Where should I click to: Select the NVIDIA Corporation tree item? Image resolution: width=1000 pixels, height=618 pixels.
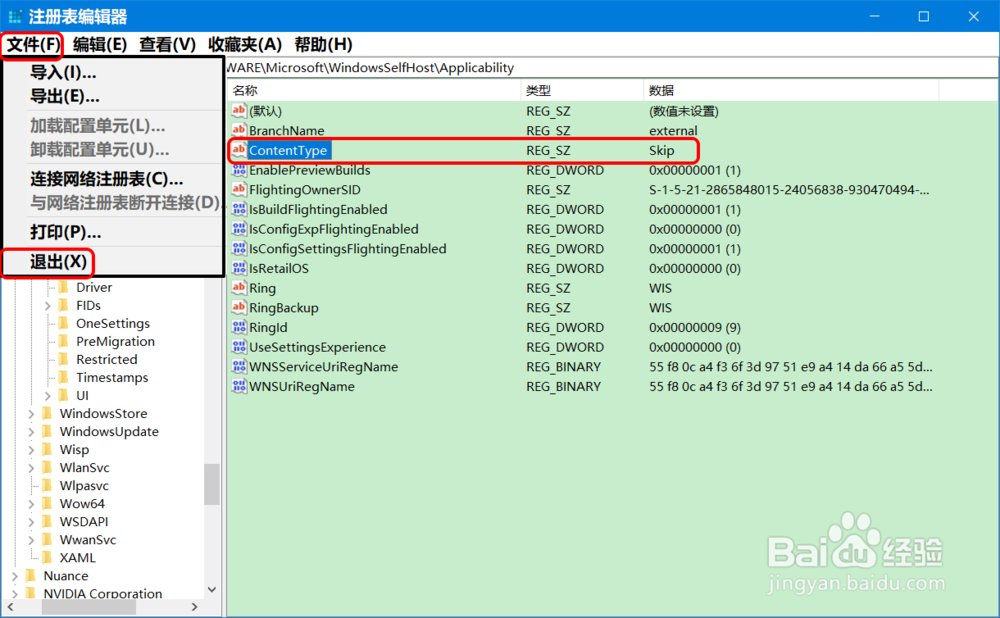102,593
